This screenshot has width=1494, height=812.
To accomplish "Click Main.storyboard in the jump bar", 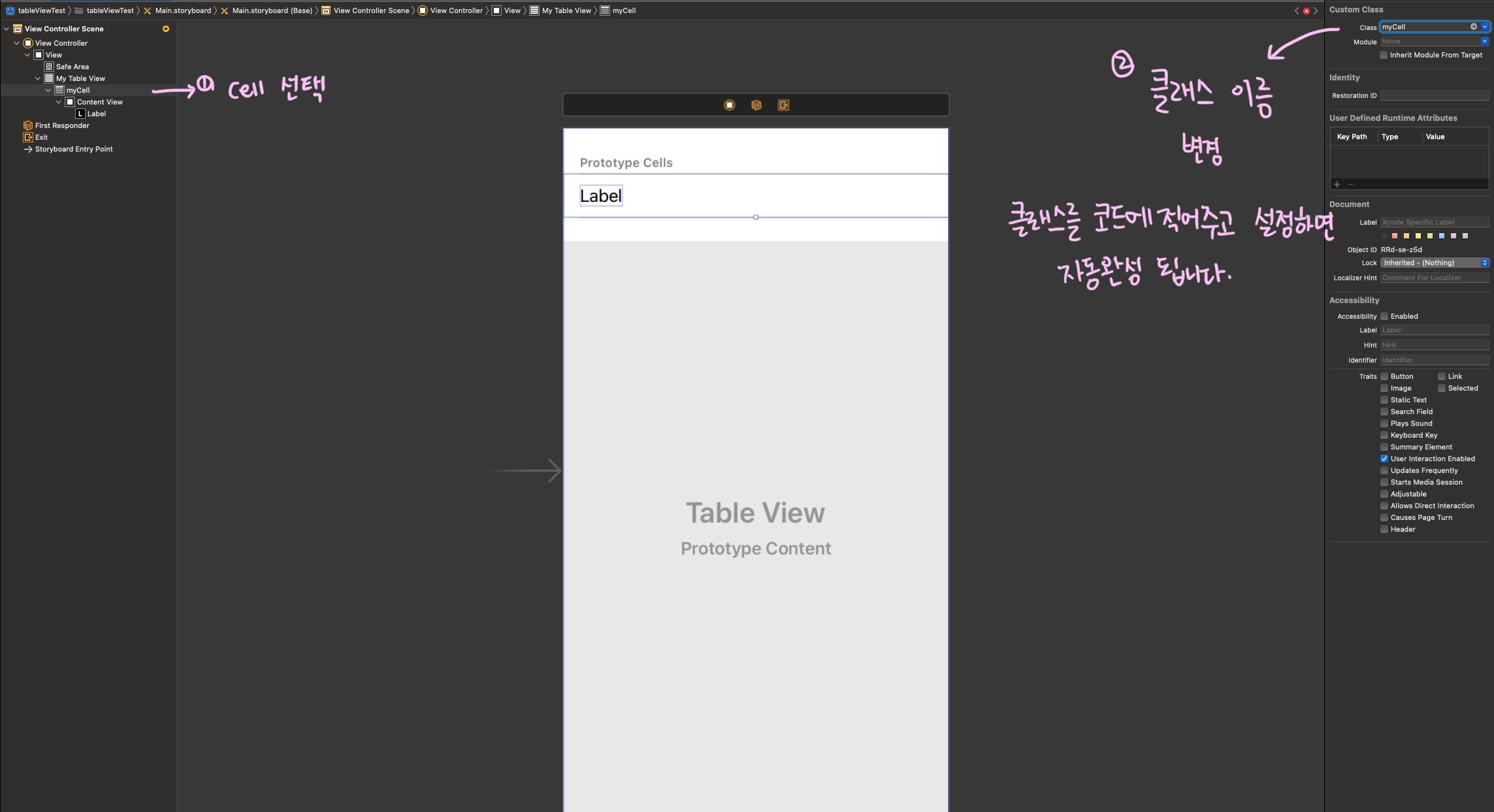I will (182, 10).
